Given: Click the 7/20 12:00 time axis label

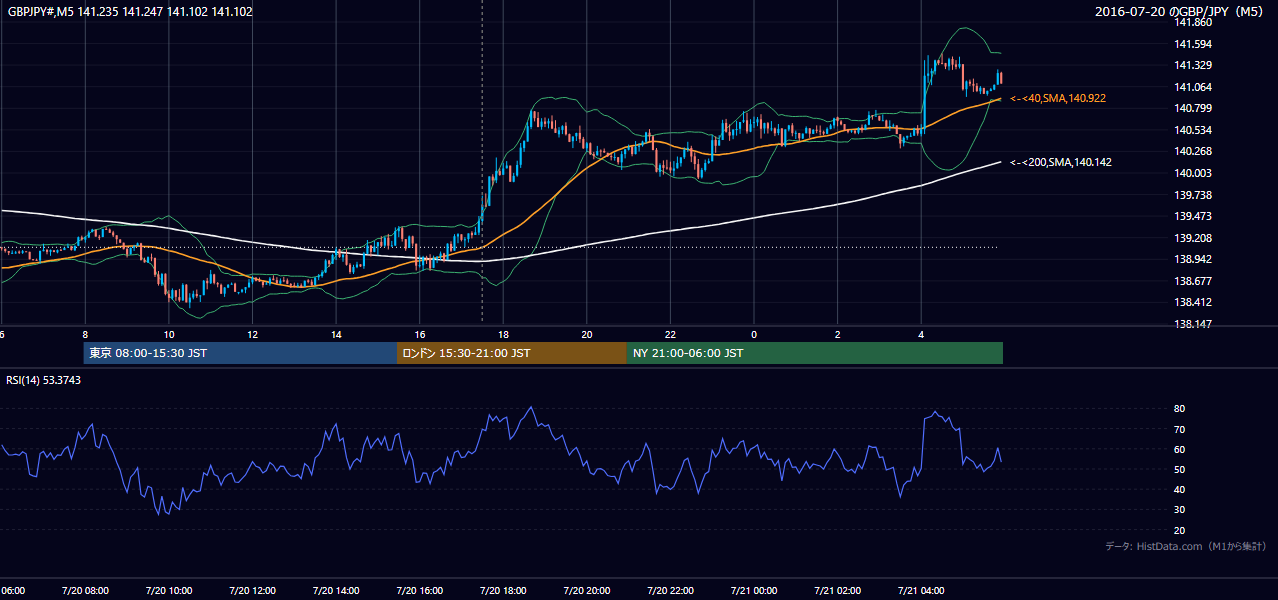Looking at the screenshot, I should point(252,590).
